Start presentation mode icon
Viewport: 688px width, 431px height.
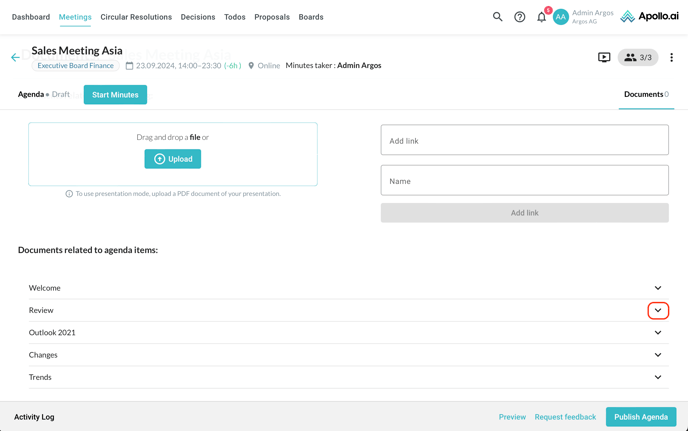604,58
